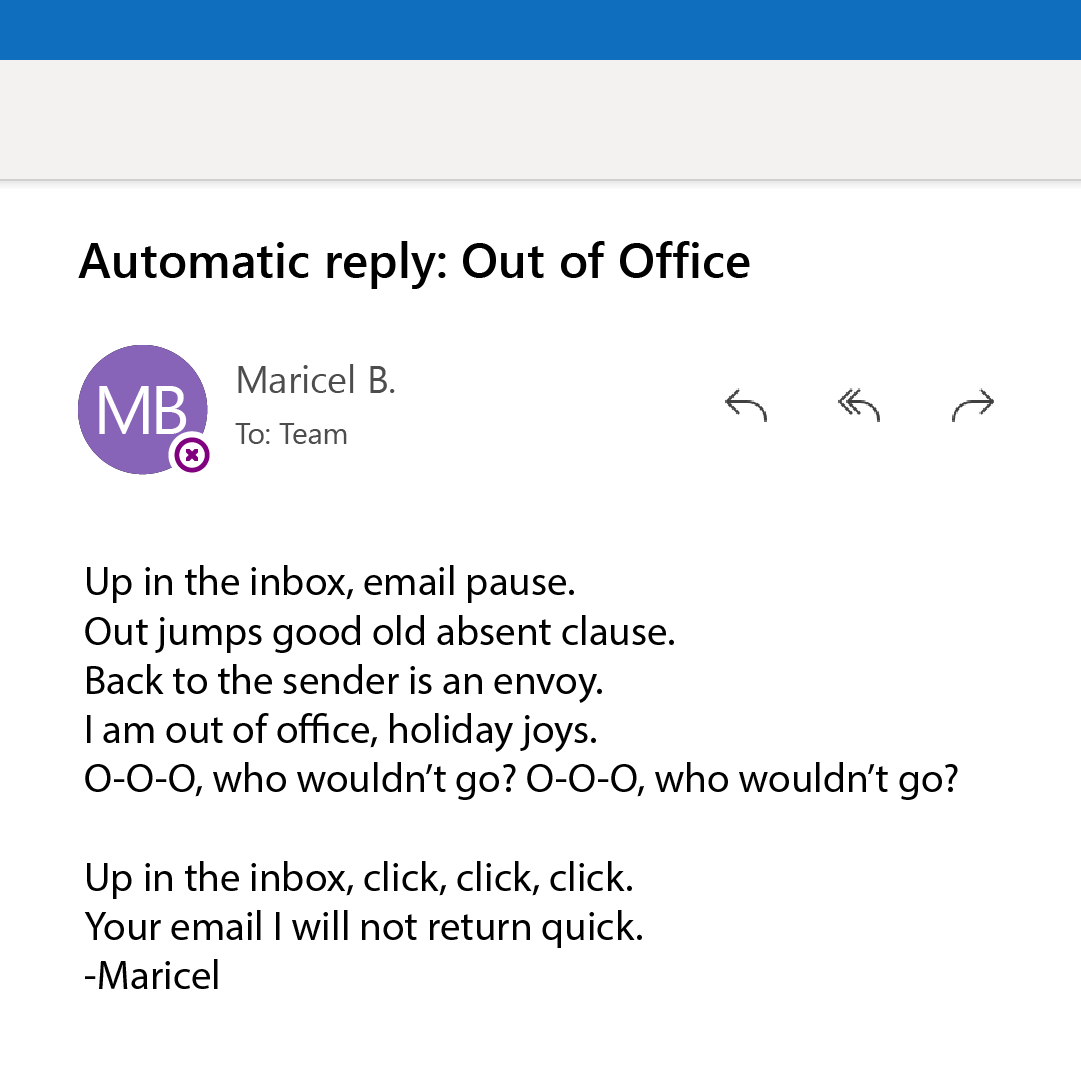
Task: Click the line 'Back to the sender is an envoy.'
Action: [x=344, y=681]
